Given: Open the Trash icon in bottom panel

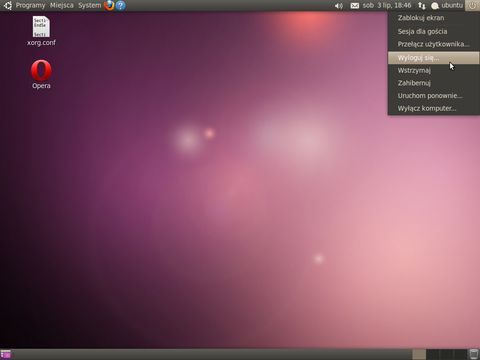Looking at the screenshot, I should pyautogui.click(x=474, y=354).
